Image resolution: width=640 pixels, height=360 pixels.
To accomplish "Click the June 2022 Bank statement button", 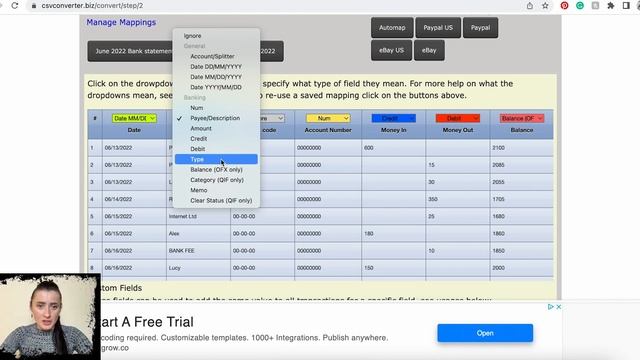I will (130, 51).
